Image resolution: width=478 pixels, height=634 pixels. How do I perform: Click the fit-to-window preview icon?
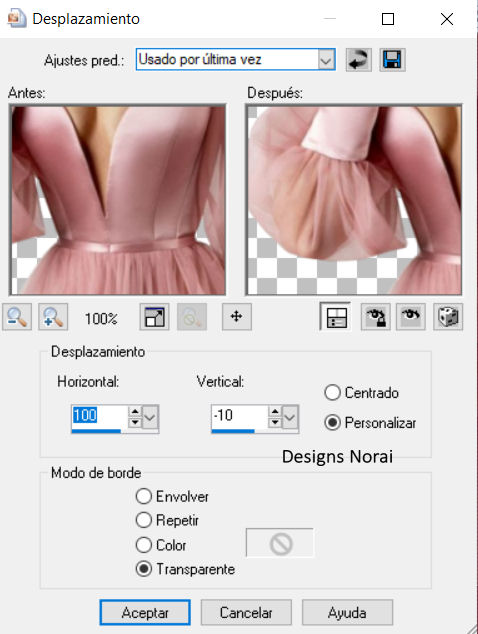(154, 317)
